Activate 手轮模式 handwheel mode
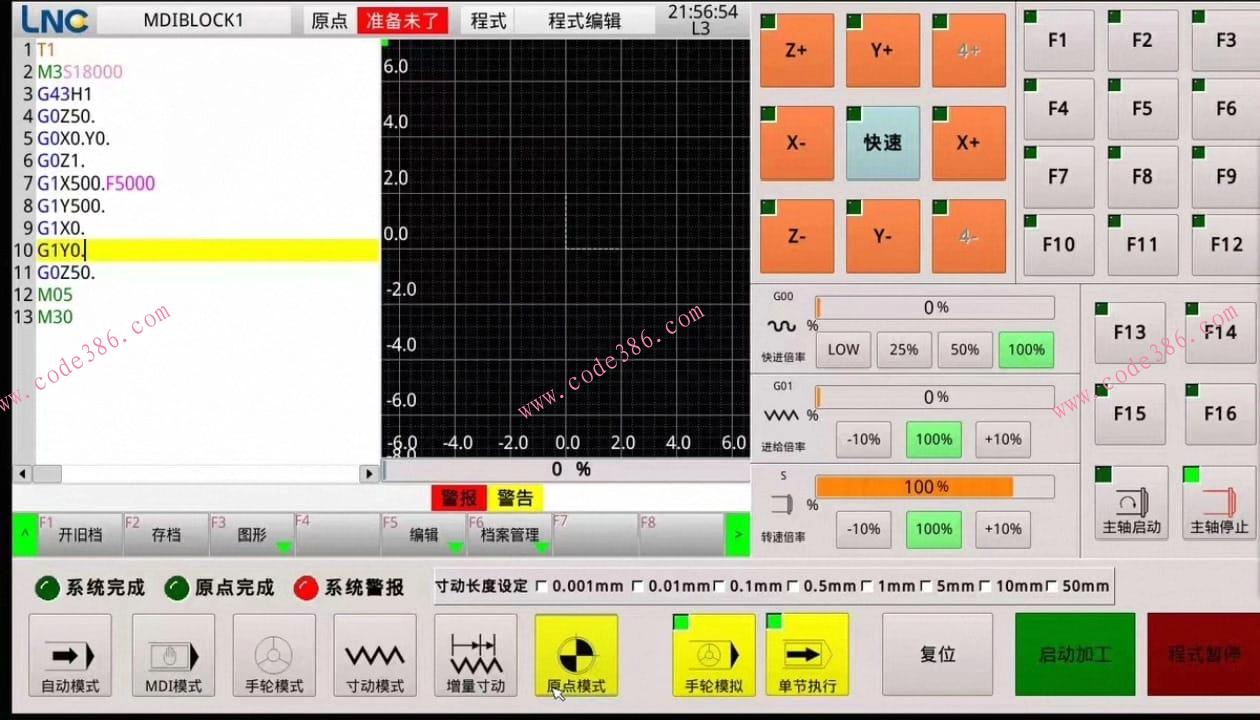 click(x=273, y=655)
